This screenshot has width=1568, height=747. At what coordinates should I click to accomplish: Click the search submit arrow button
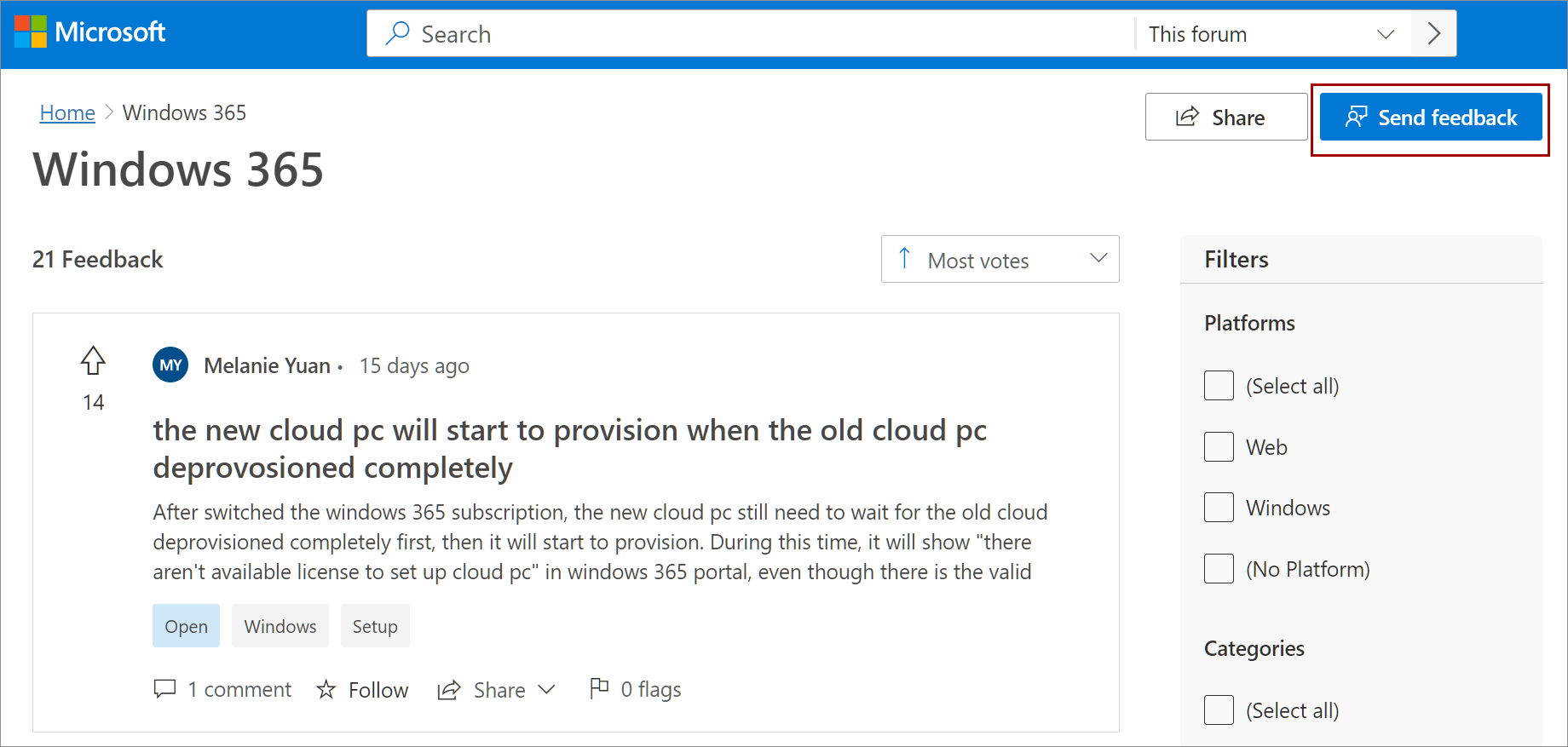(x=1433, y=34)
